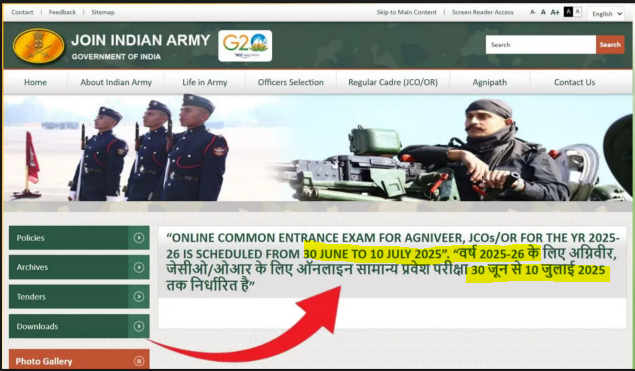Click the G20 logo badge

point(245,46)
